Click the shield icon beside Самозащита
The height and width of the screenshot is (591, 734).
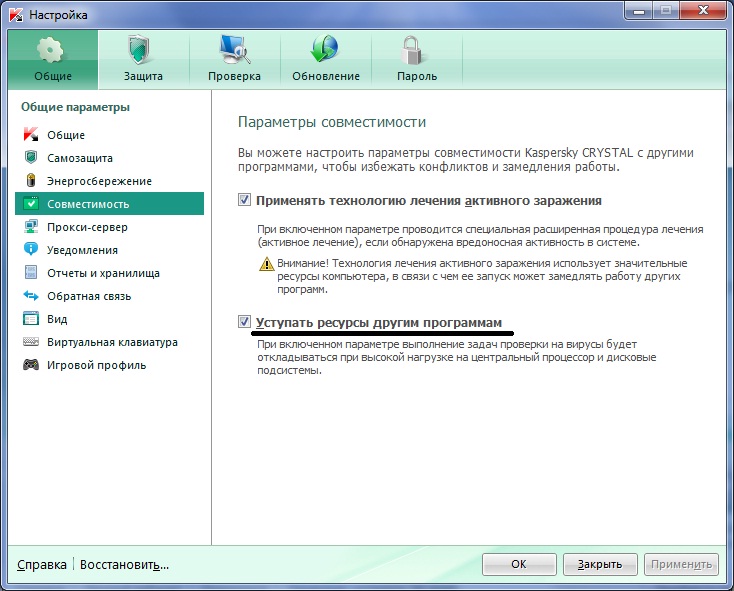tap(31, 157)
